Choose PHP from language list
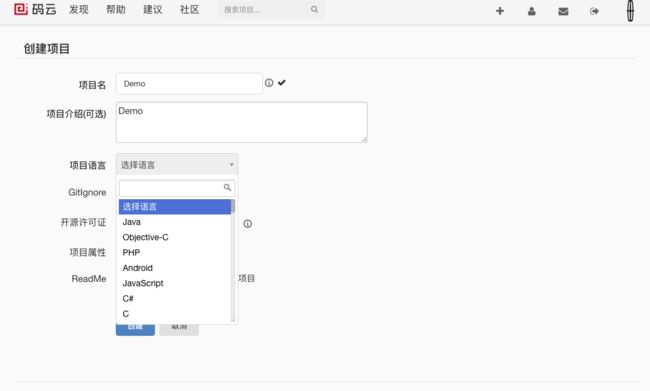Viewport: 650px width, 391px height. 175,253
